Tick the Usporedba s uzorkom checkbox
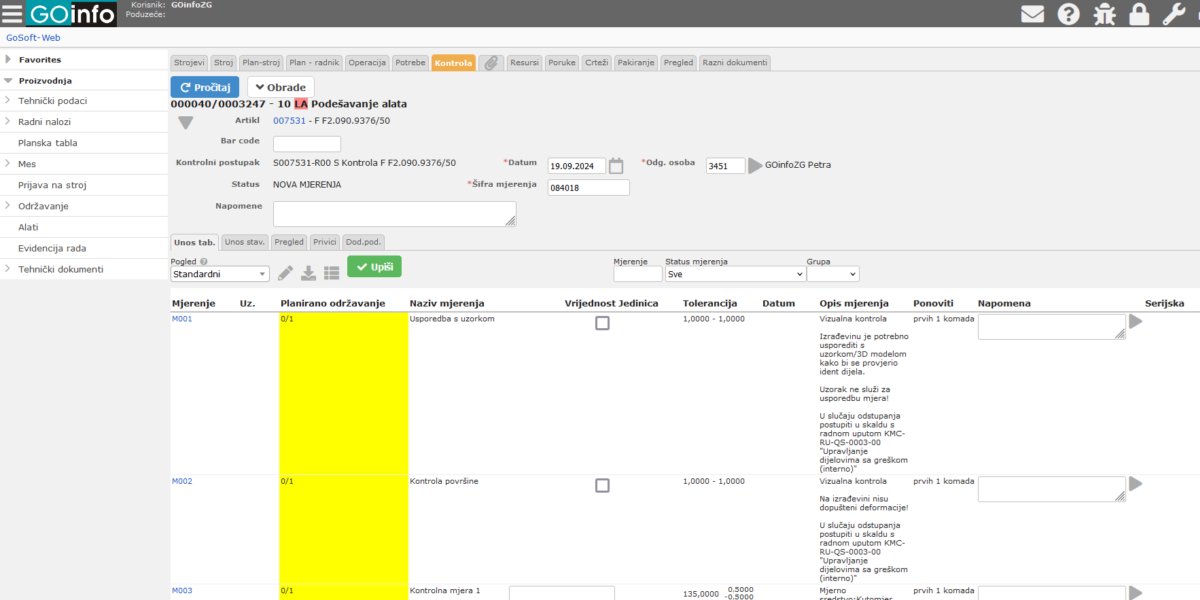Image resolution: width=1200 pixels, height=600 pixels. (602, 323)
